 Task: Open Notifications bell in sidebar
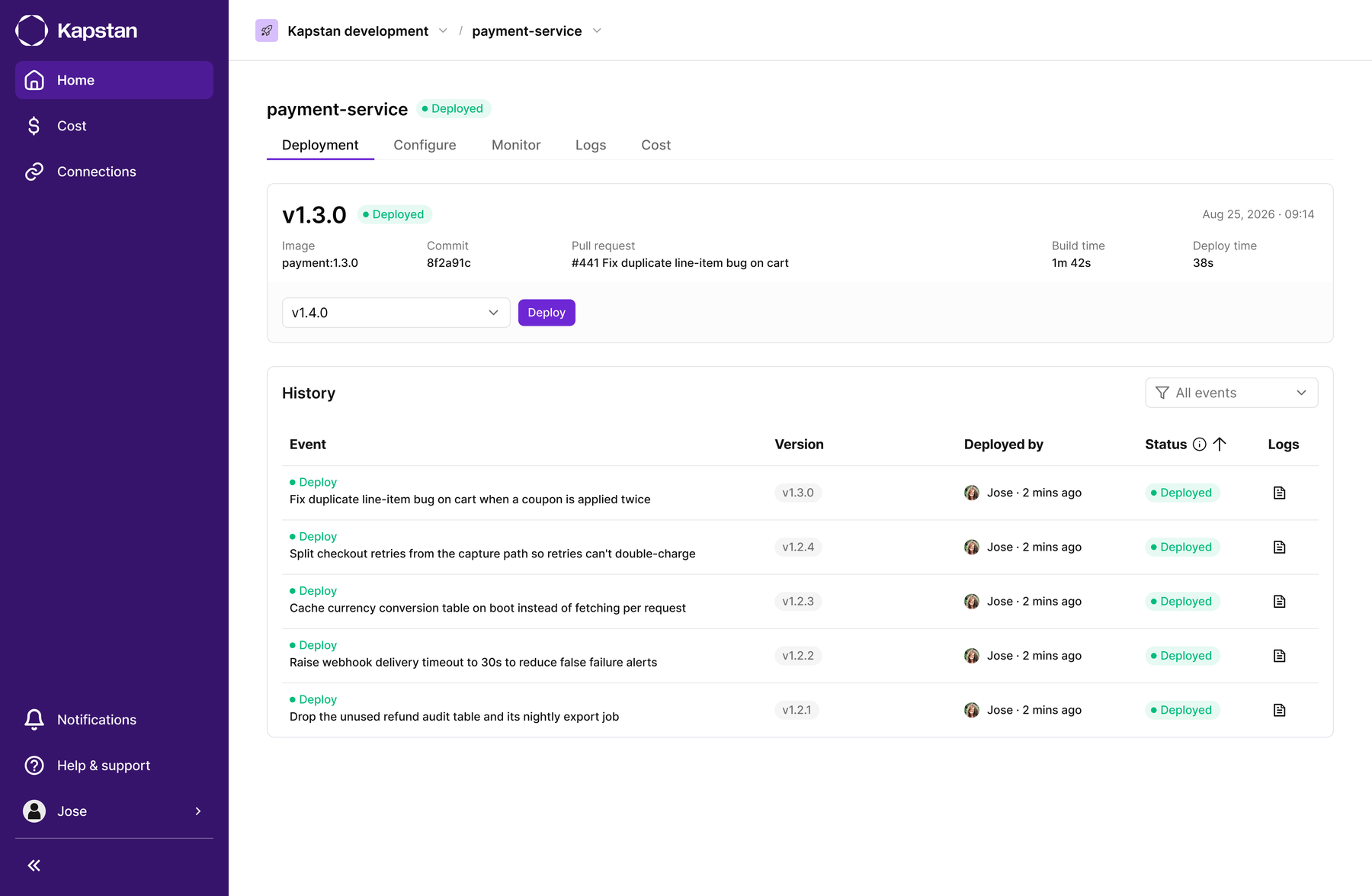(114, 720)
